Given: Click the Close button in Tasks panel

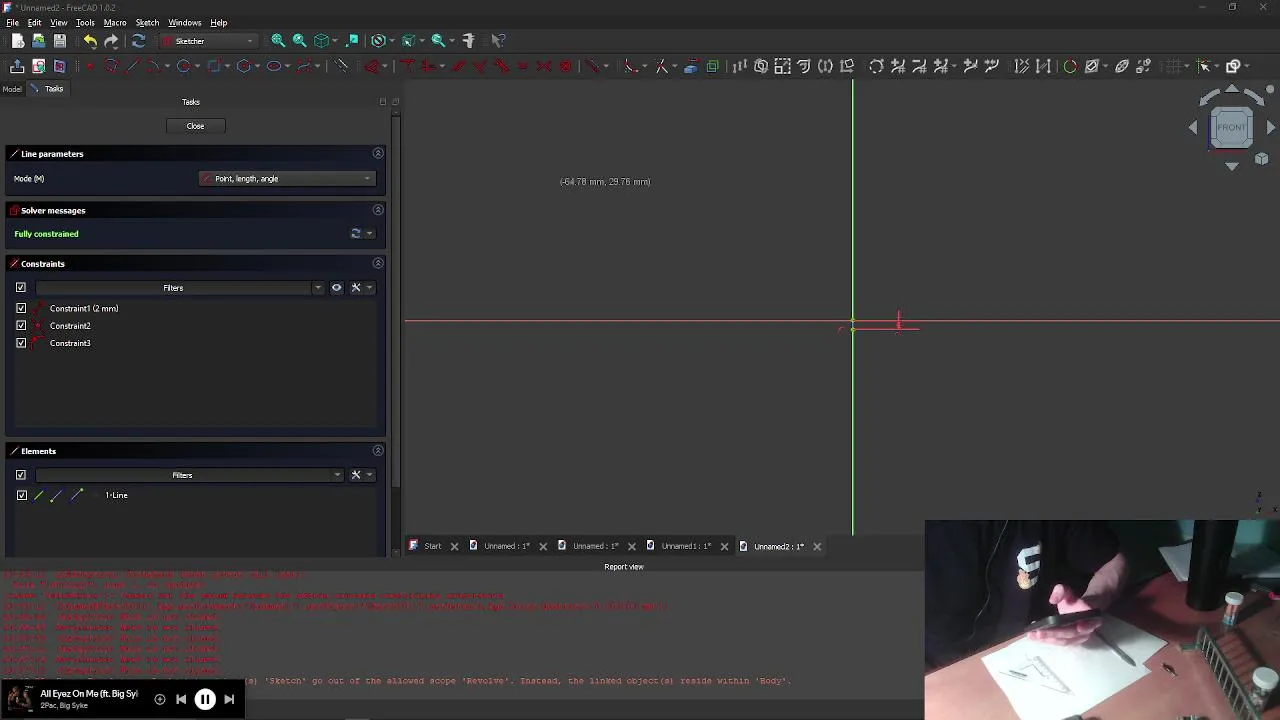Looking at the screenshot, I should 195,126.
